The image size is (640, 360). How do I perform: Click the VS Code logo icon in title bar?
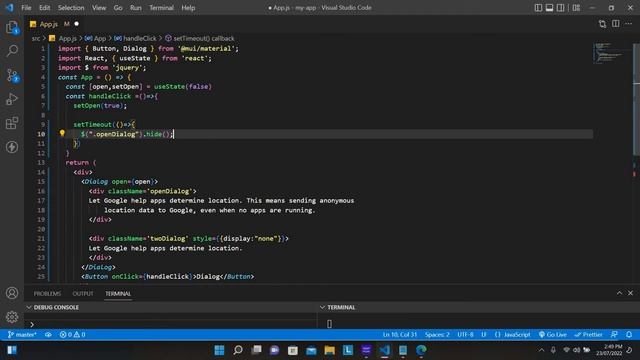(9, 8)
